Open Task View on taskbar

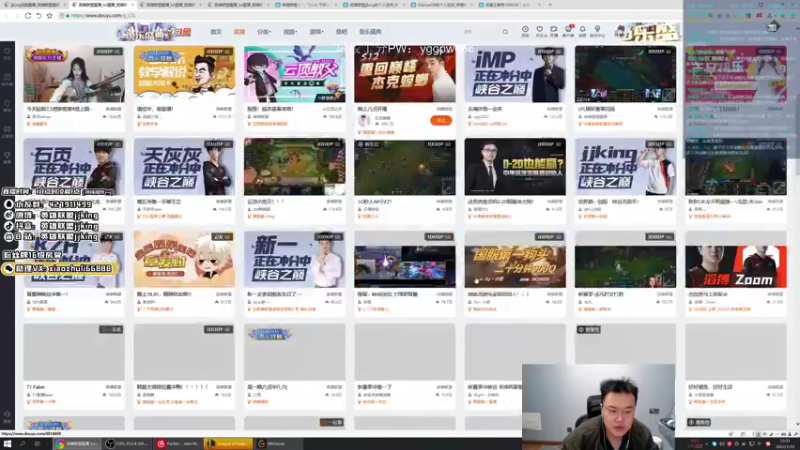pos(37,444)
